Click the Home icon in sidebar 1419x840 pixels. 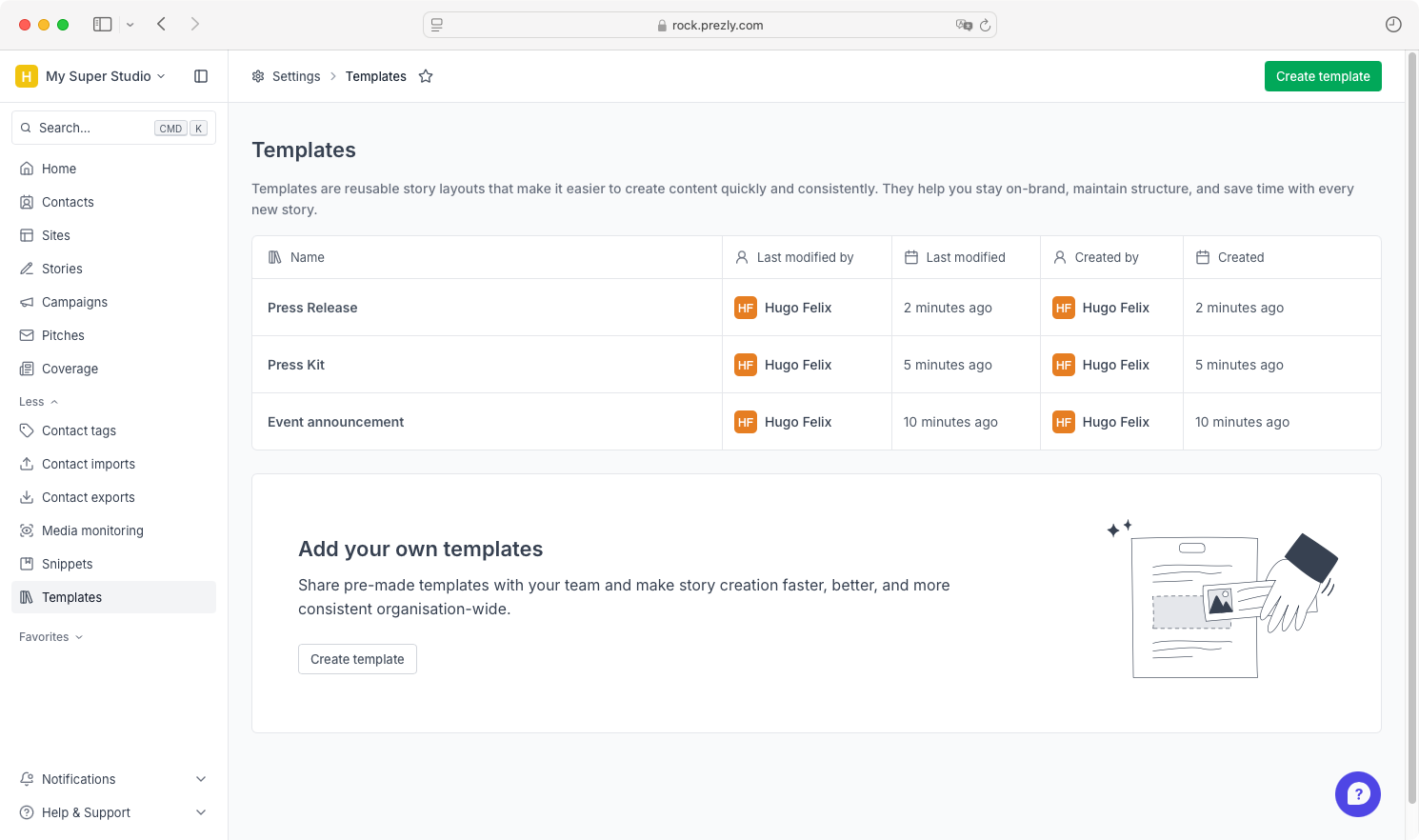pyautogui.click(x=27, y=169)
